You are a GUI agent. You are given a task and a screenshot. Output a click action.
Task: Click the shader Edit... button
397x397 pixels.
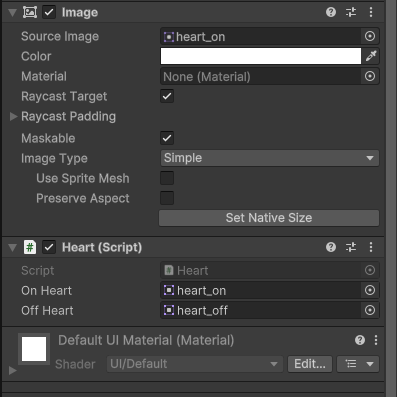coord(310,364)
